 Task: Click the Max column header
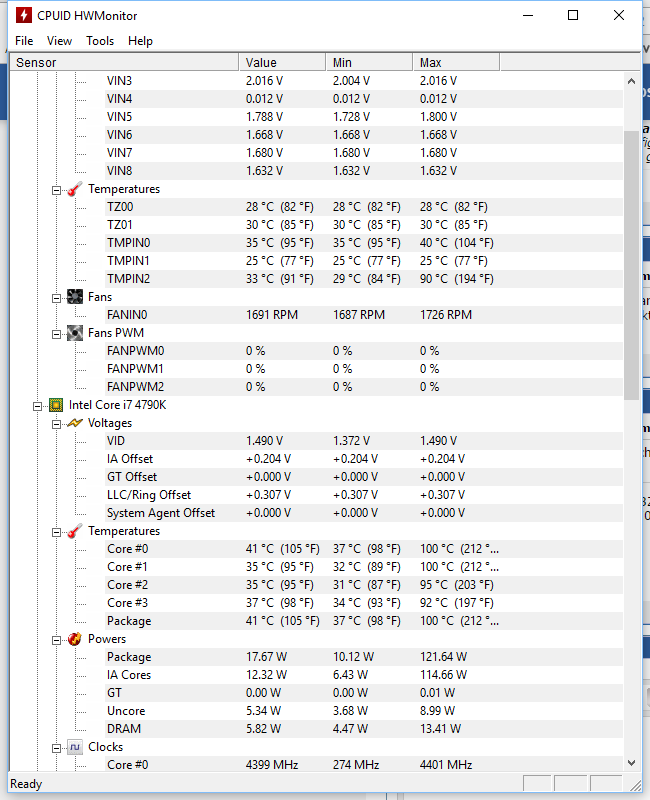click(456, 62)
